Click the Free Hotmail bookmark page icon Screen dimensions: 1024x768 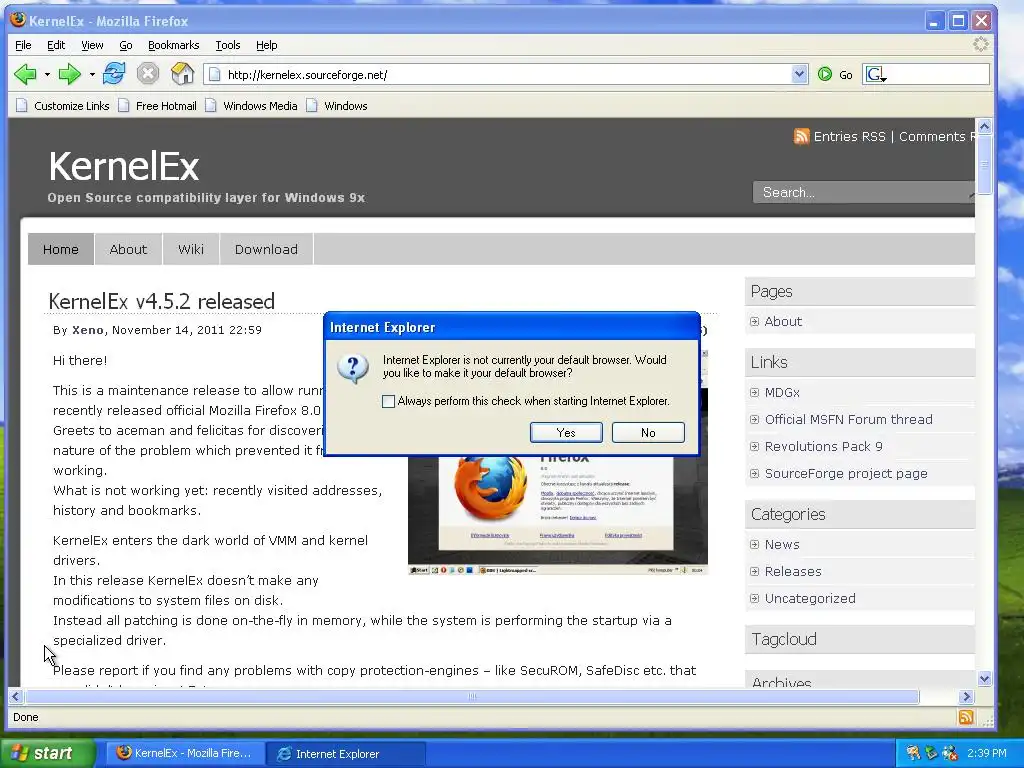point(123,105)
